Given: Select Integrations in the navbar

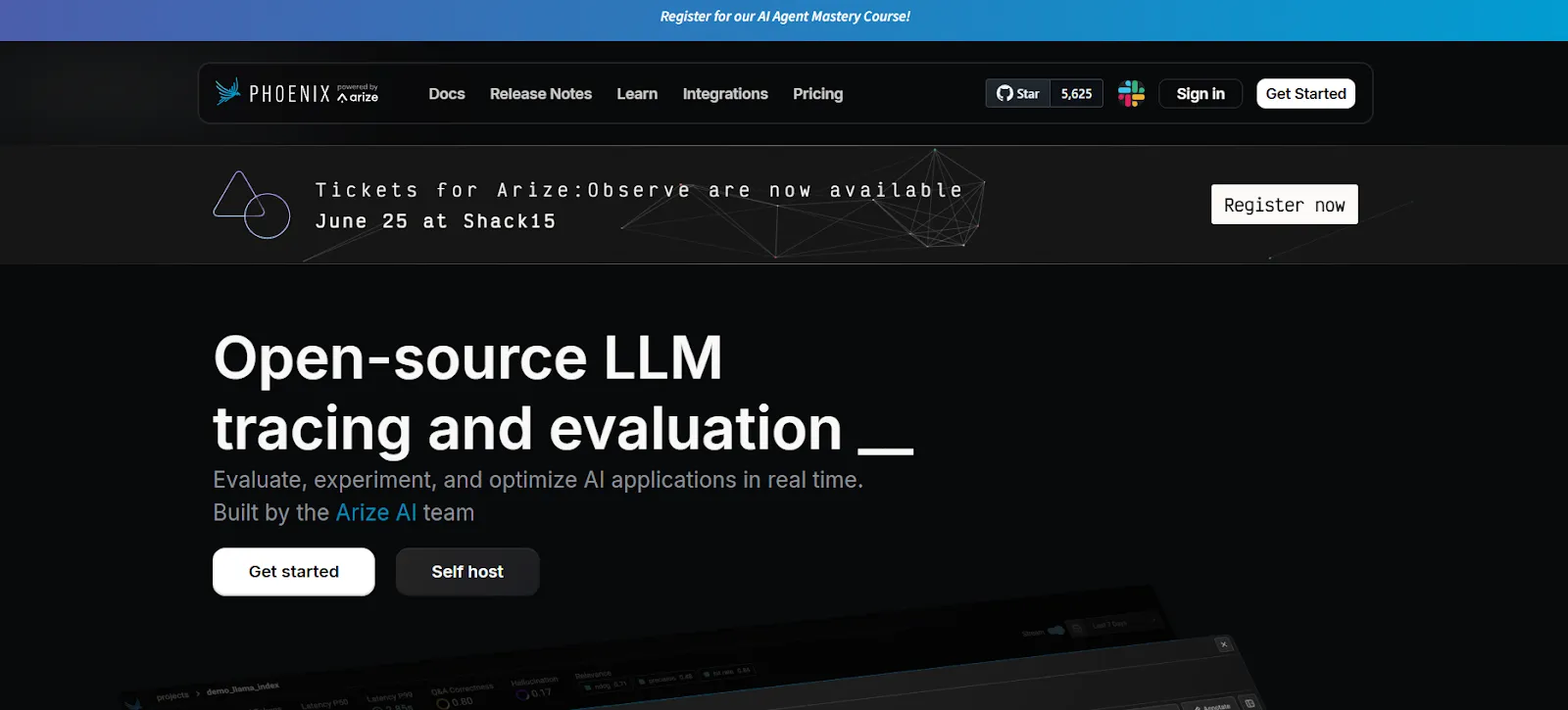Looking at the screenshot, I should click(x=725, y=94).
